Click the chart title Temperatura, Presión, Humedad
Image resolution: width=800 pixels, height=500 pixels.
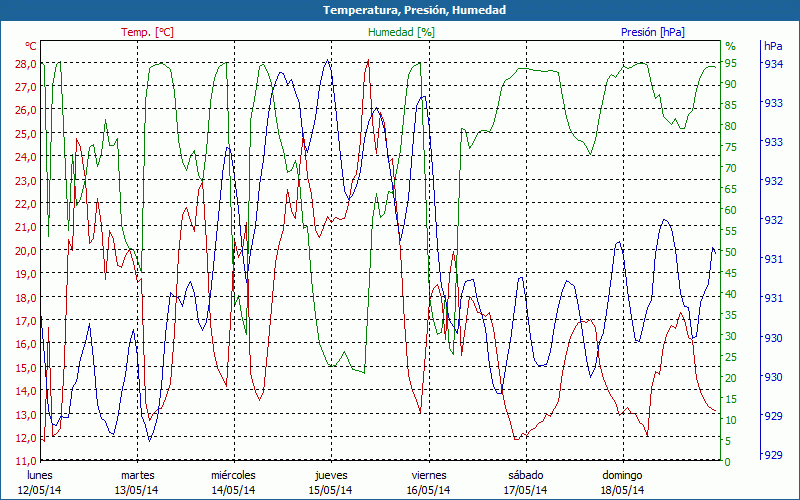(x=400, y=10)
